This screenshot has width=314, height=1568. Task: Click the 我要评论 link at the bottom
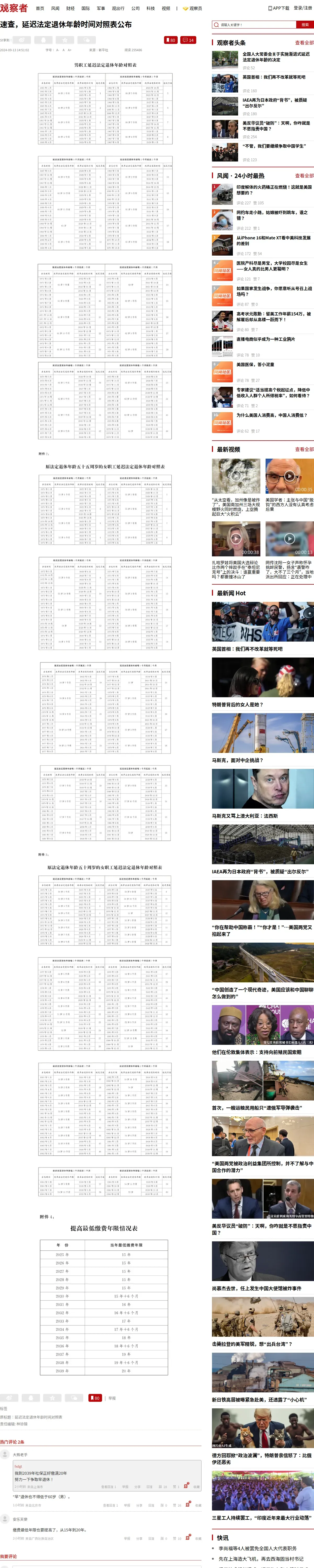point(9,1557)
